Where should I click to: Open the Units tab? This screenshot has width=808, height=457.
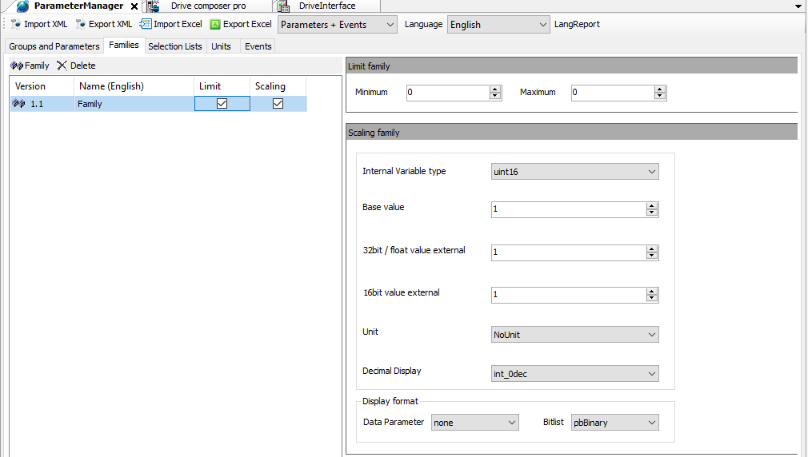[x=221, y=46]
